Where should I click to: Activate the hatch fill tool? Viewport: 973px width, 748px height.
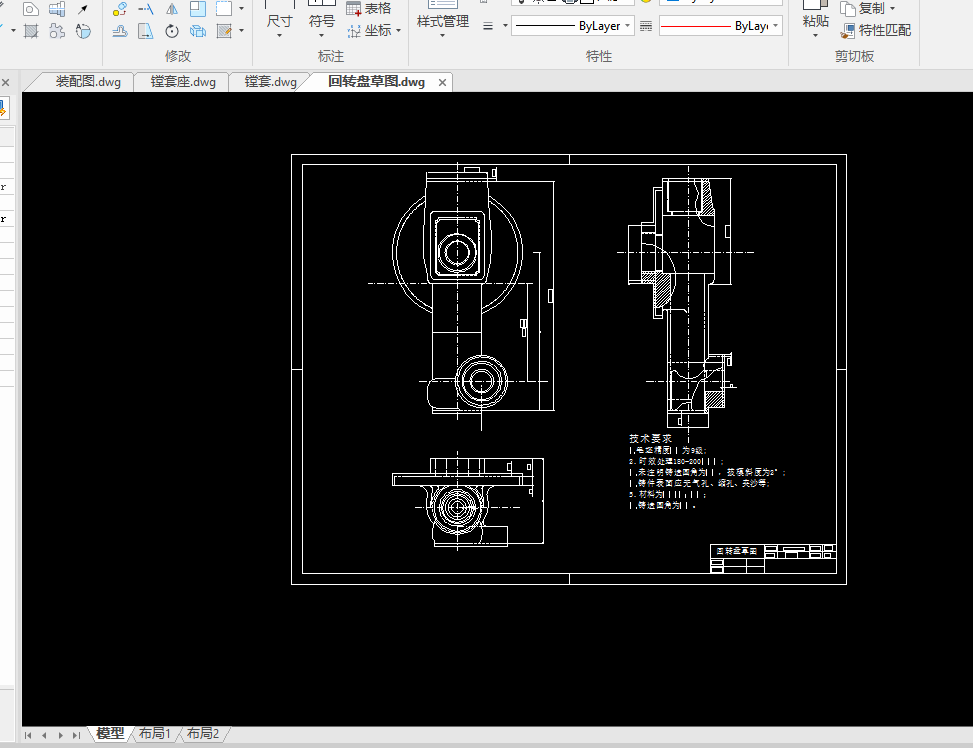[x=30, y=30]
